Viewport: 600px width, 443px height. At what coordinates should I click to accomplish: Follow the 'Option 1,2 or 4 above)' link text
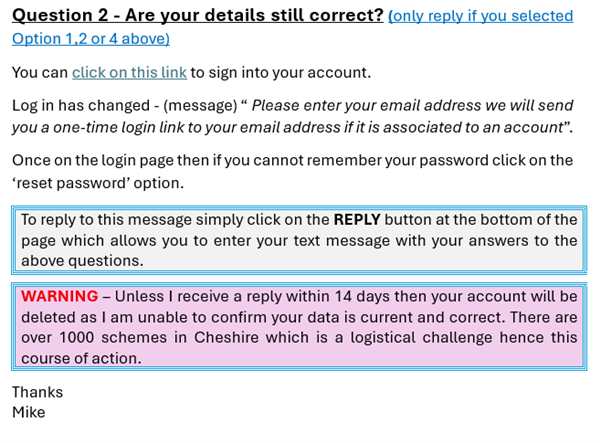click(90, 39)
